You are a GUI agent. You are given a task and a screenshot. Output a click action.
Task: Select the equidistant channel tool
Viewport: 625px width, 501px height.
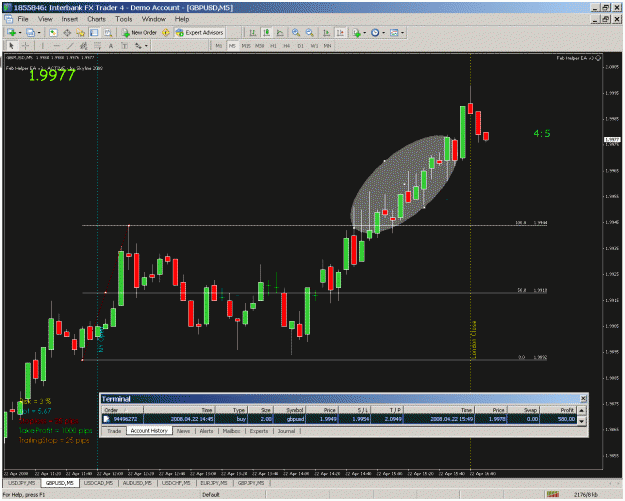(x=83, y=46)
